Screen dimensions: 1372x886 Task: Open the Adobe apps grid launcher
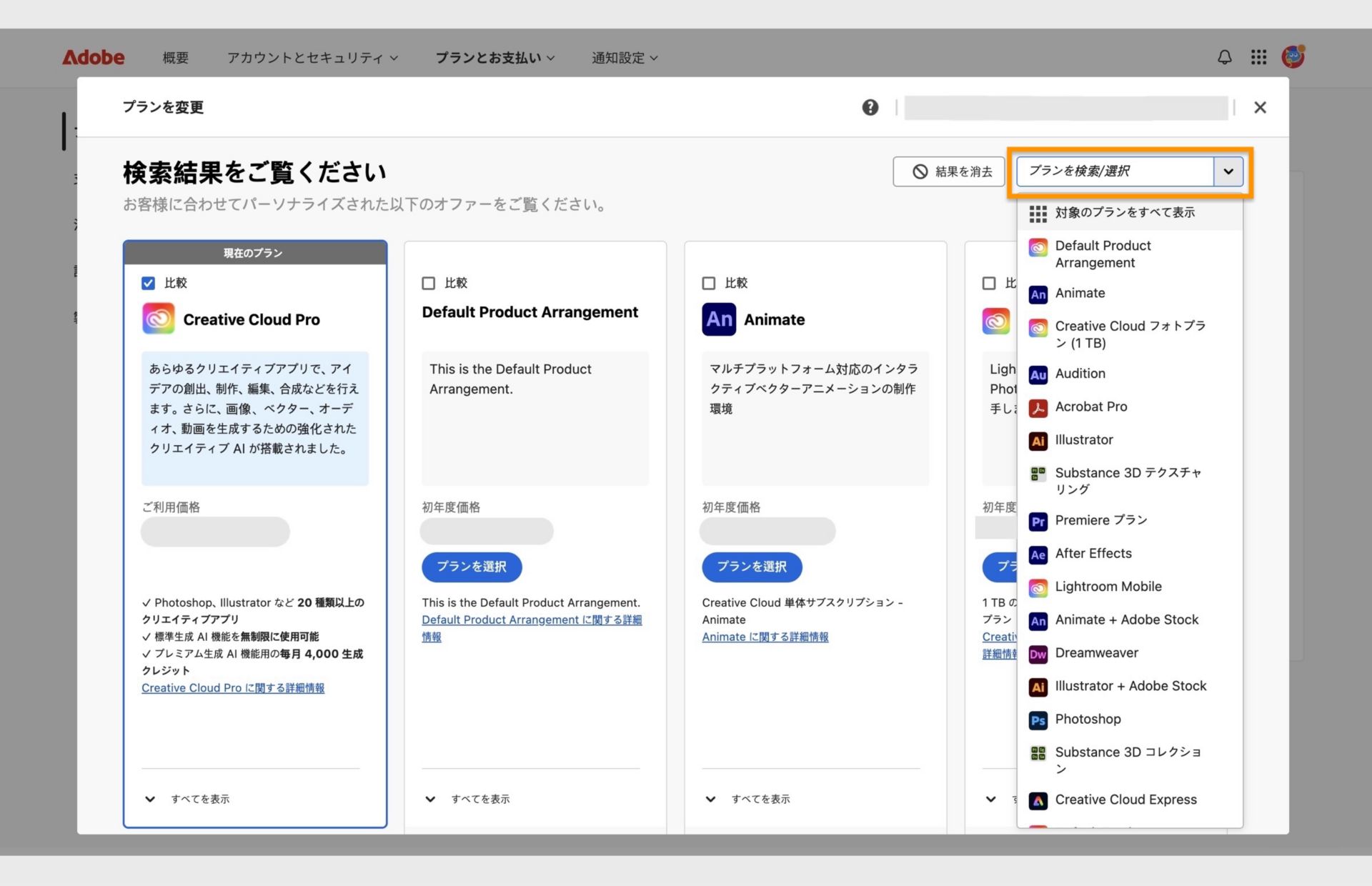pos(1259,57)
